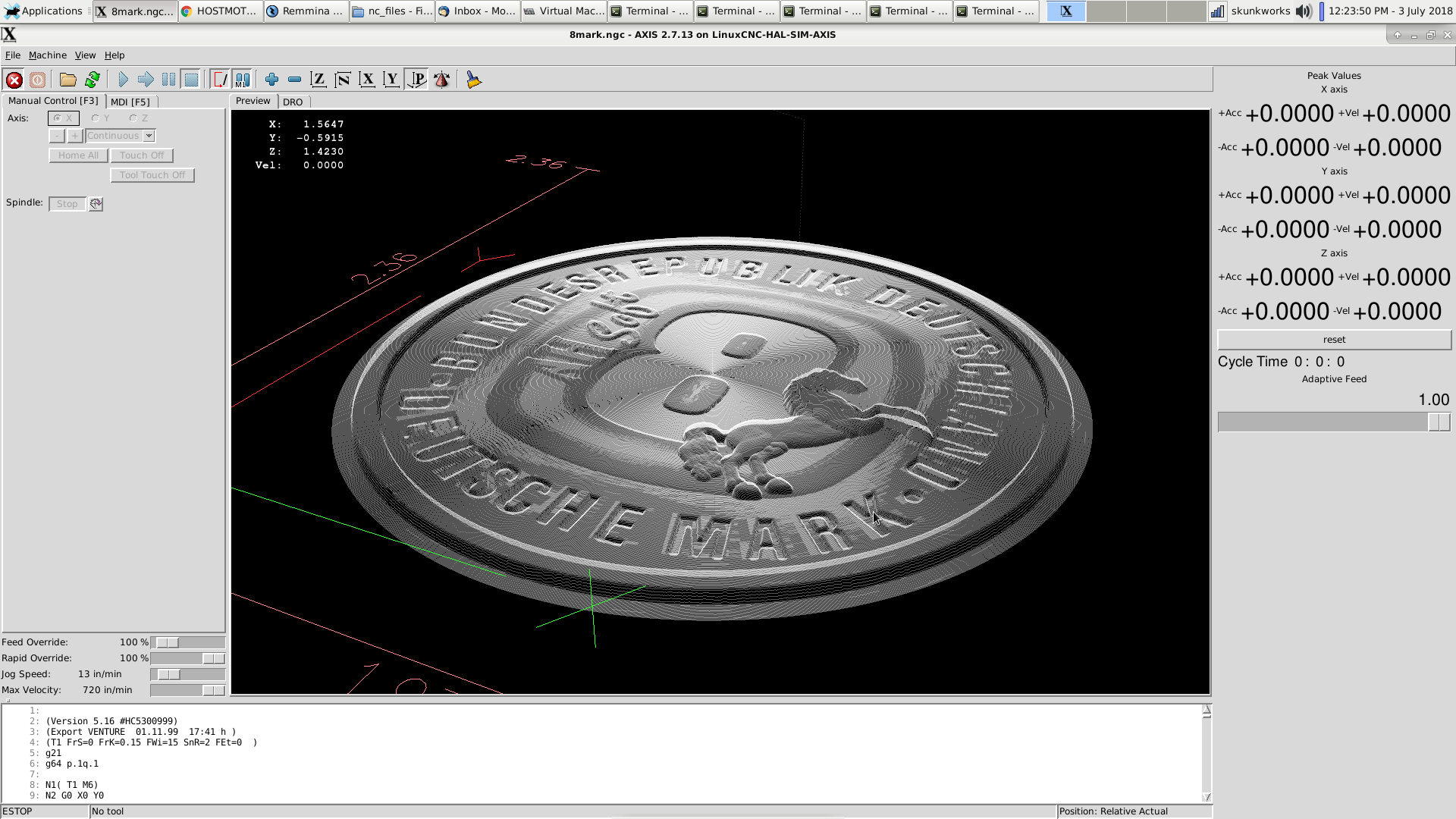Click the skunkworks user label in panel
The image size is (1456, 819).
click(1260, 11)
